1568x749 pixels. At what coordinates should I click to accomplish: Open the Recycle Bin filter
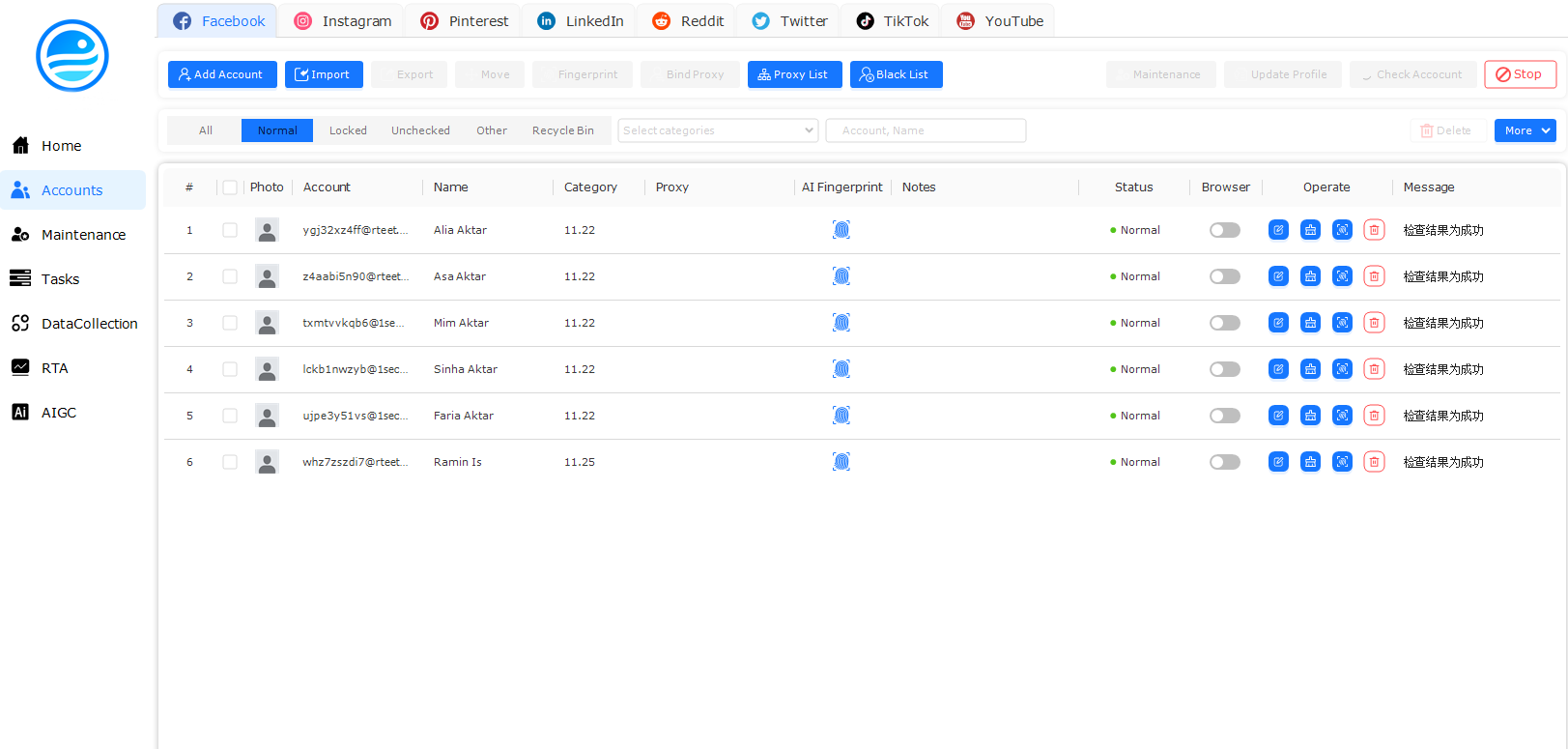click(x=563, y=130)
